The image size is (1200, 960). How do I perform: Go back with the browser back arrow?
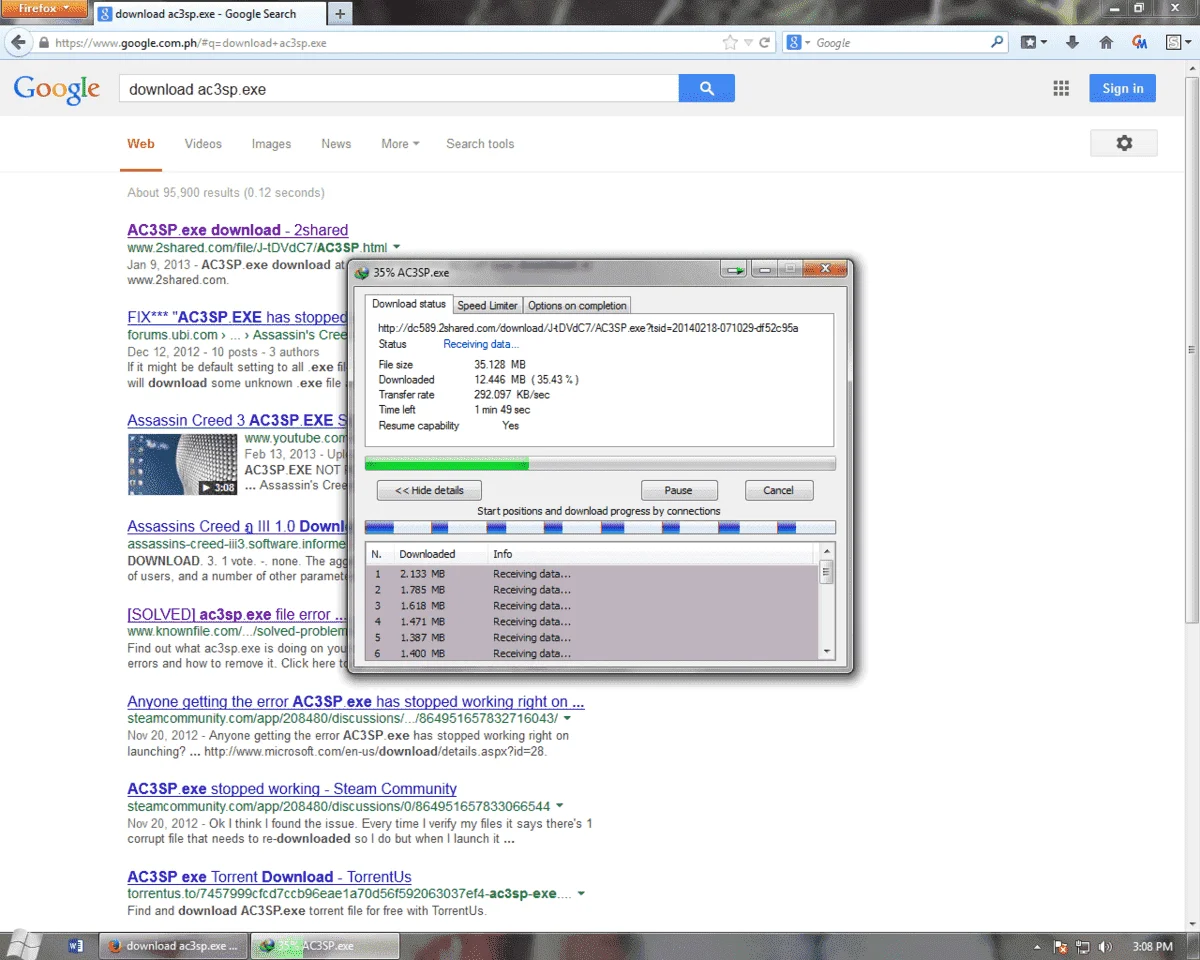17,43
